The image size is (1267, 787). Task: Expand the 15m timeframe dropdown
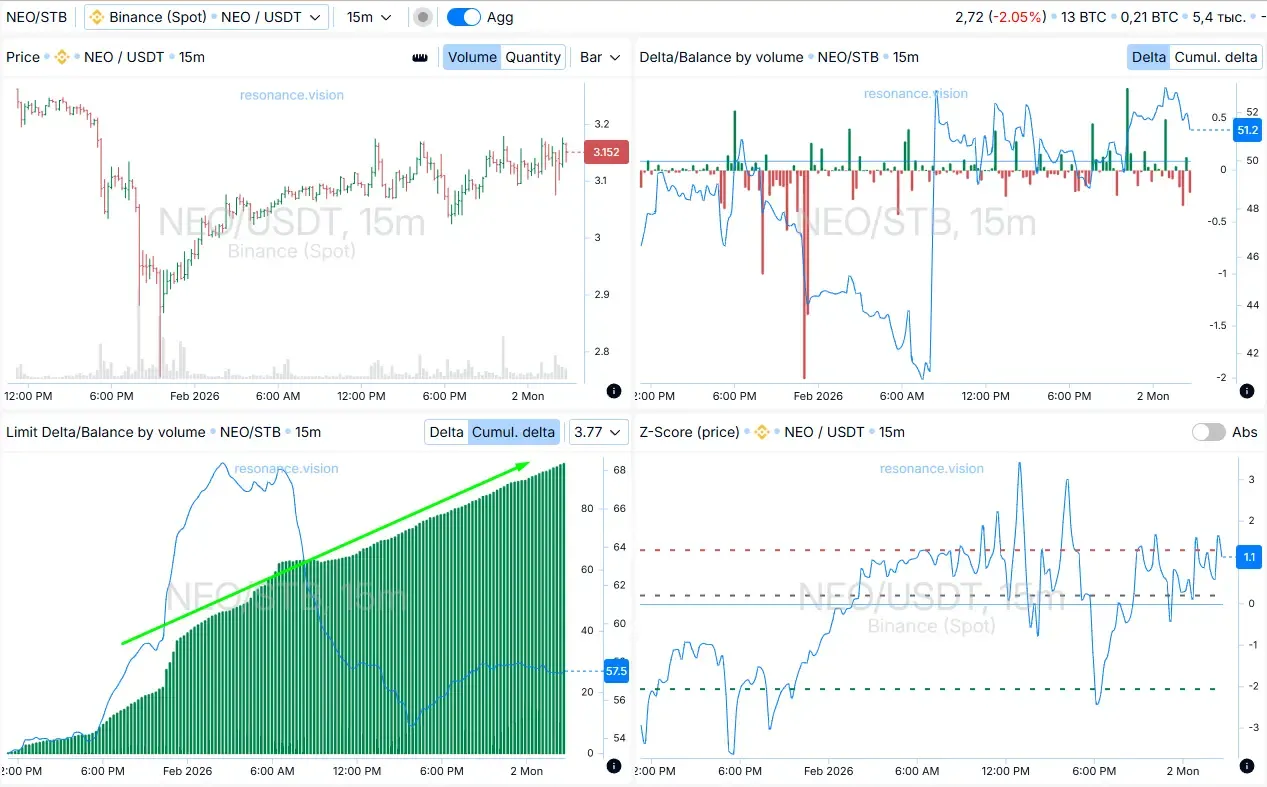pos(369,17)
